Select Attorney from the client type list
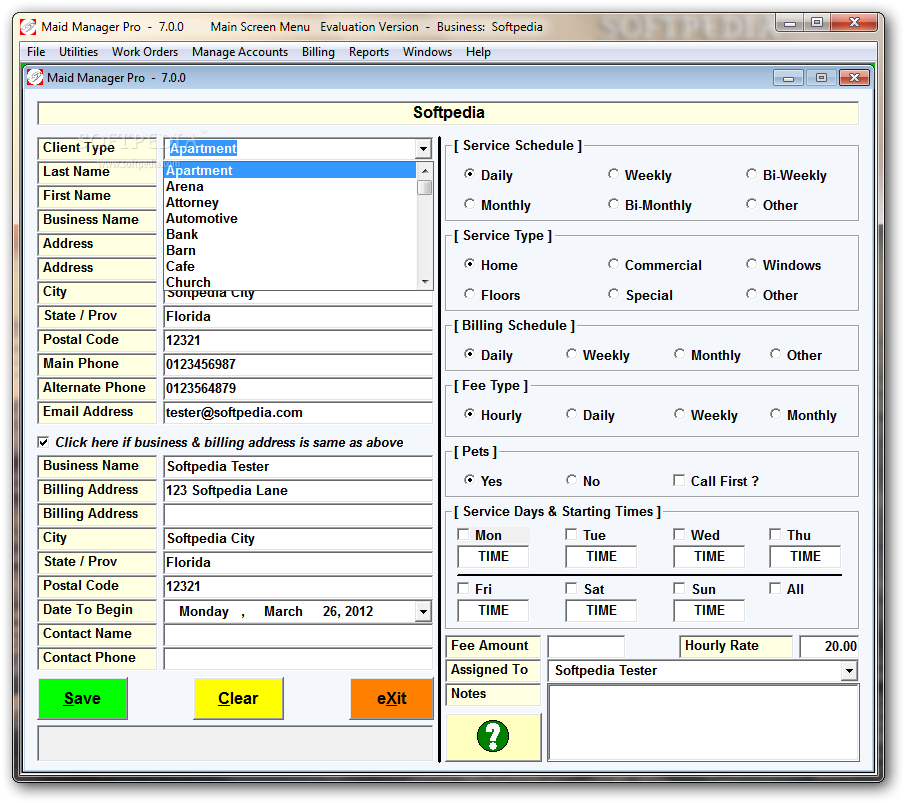The image size is (905, 803). pyautogui.click(x=290, y=203)
